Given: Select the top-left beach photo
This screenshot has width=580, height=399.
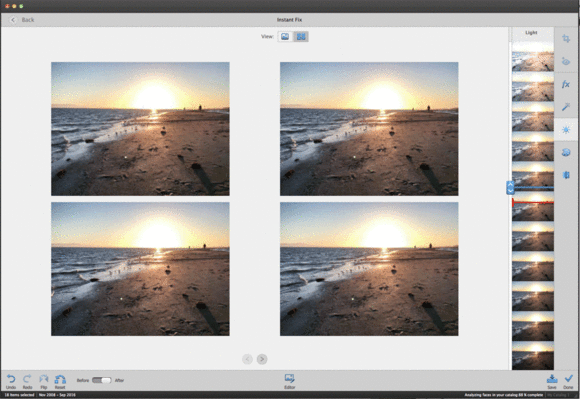Looking at the screenshot, I should point(140,129).
